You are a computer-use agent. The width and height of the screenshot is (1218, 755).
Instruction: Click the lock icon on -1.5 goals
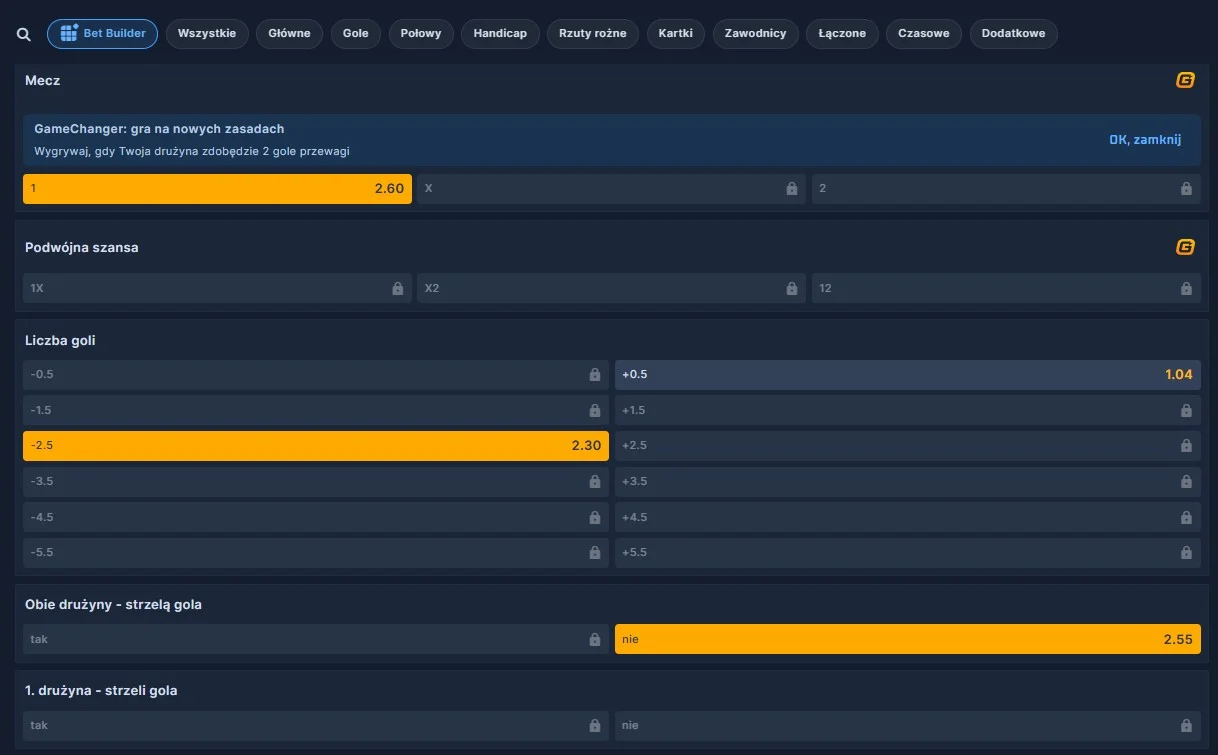(594, 410)
